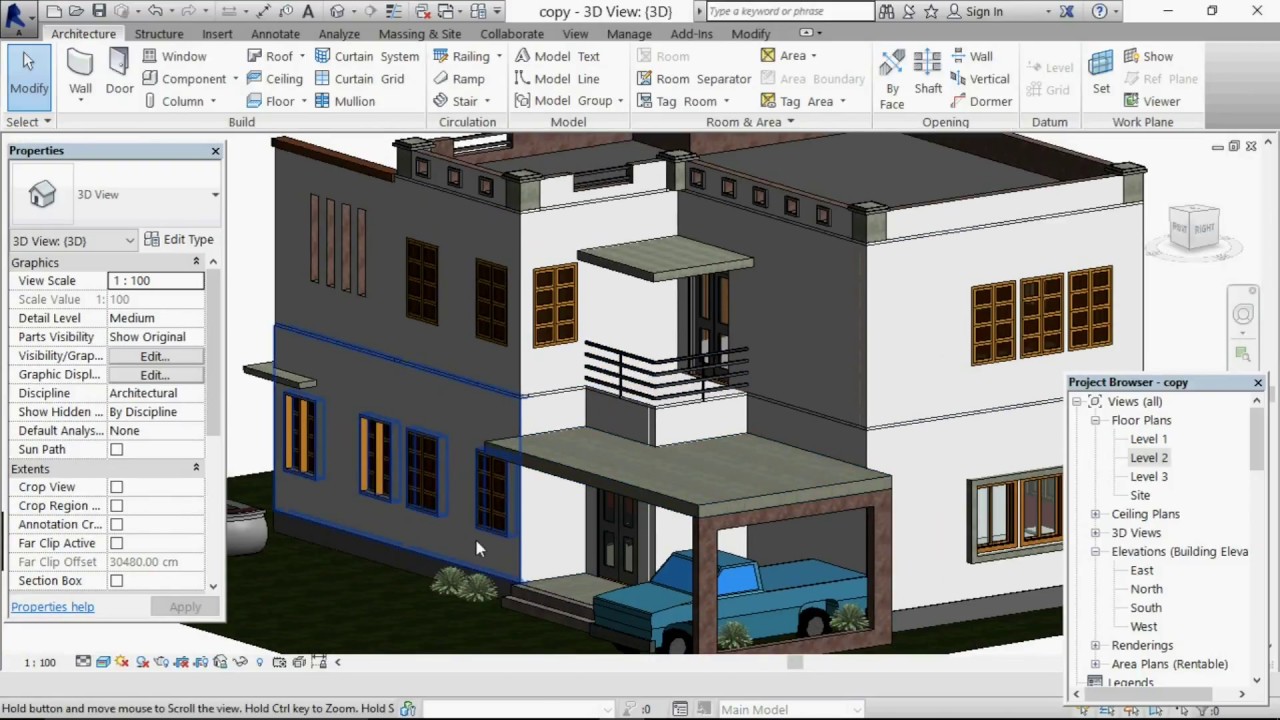Open the Room & Area panel dropdown

(x=750, y=122)
